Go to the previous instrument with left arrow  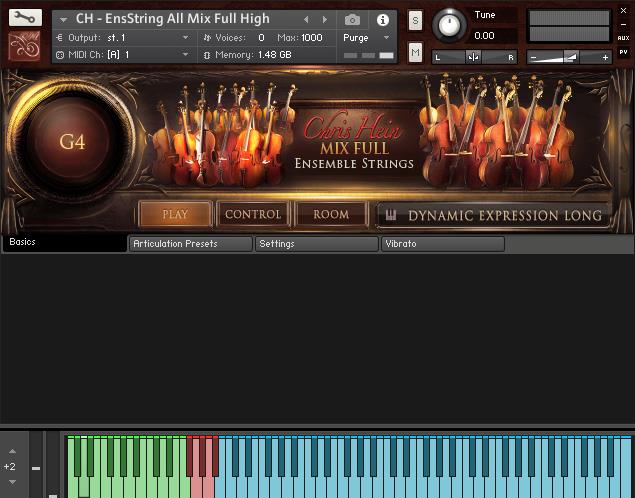click(x=306, y=20)
